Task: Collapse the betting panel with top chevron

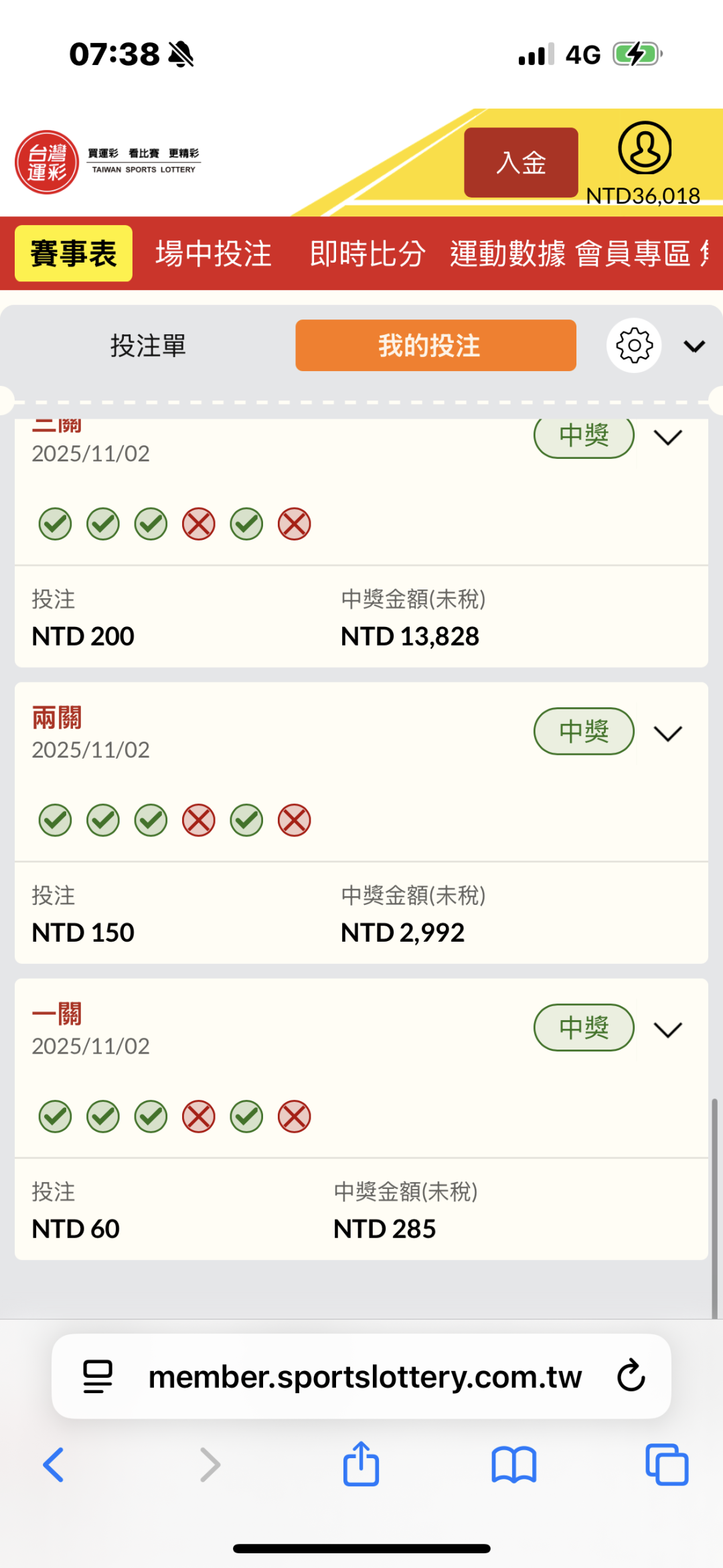Action: pyautogui.click(x=694, y=346)
